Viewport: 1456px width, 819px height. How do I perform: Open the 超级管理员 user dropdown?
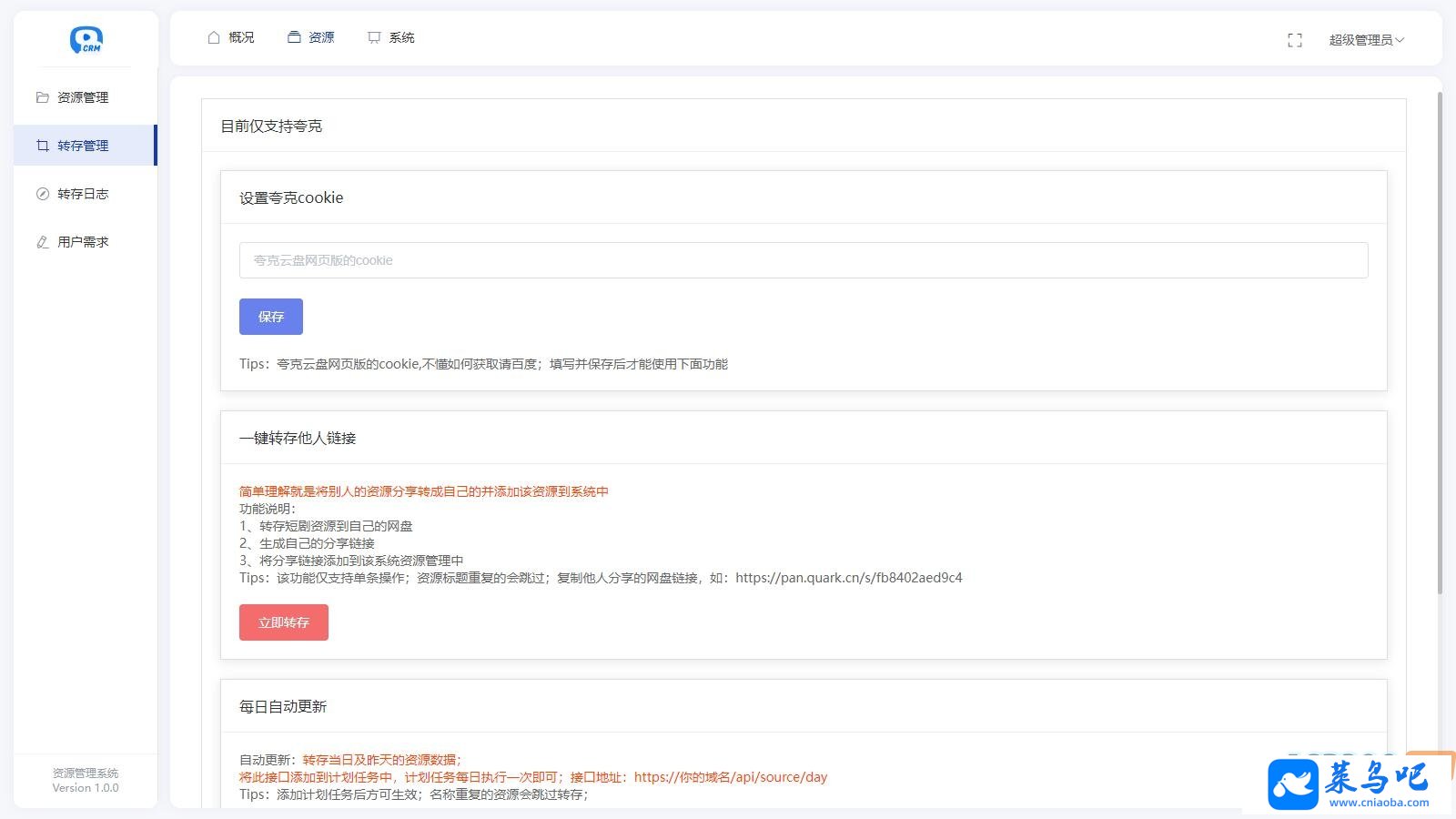tap(1366, 40)
